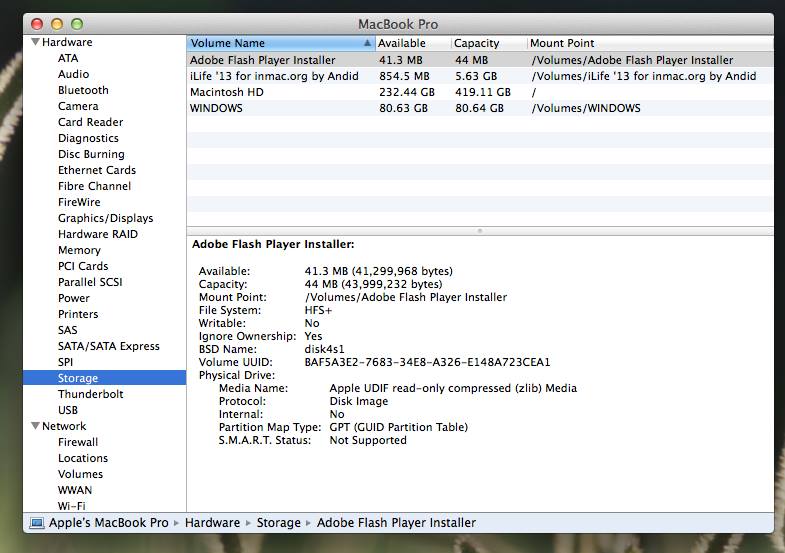The width and height of the screenshot is (785, 553).
Task: Open Memory information
Action: pos(79,250)
